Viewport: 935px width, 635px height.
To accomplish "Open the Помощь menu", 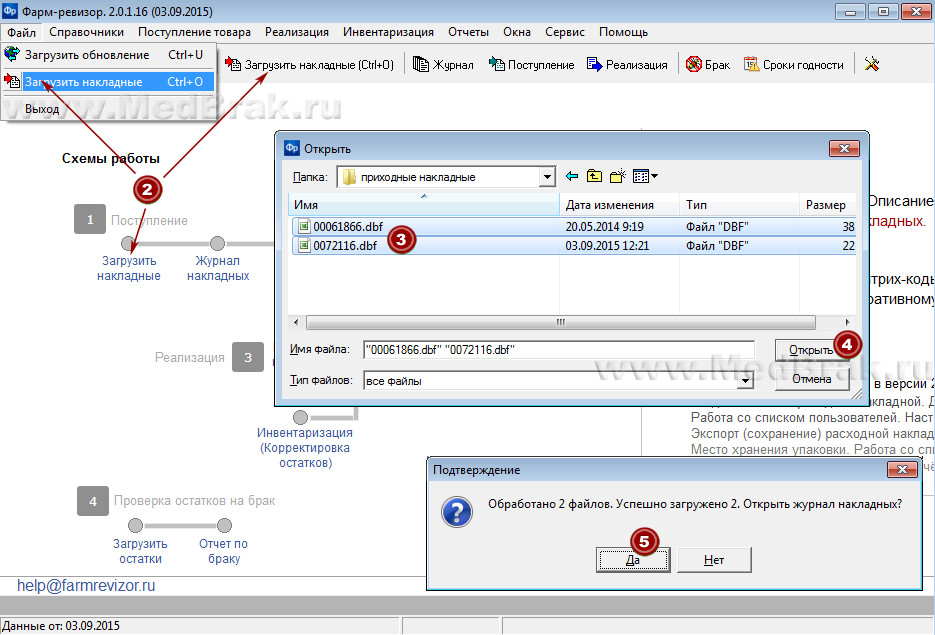I will pos(623,32).
